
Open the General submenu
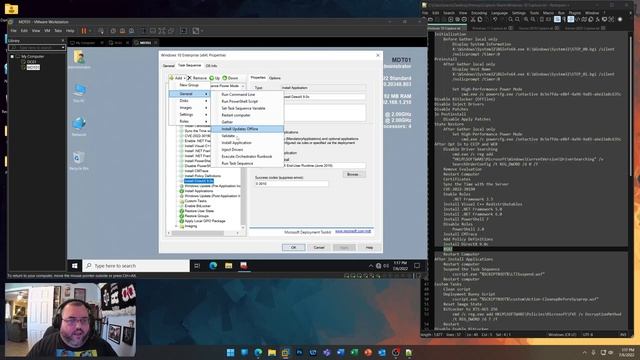(x=189, y=94)
